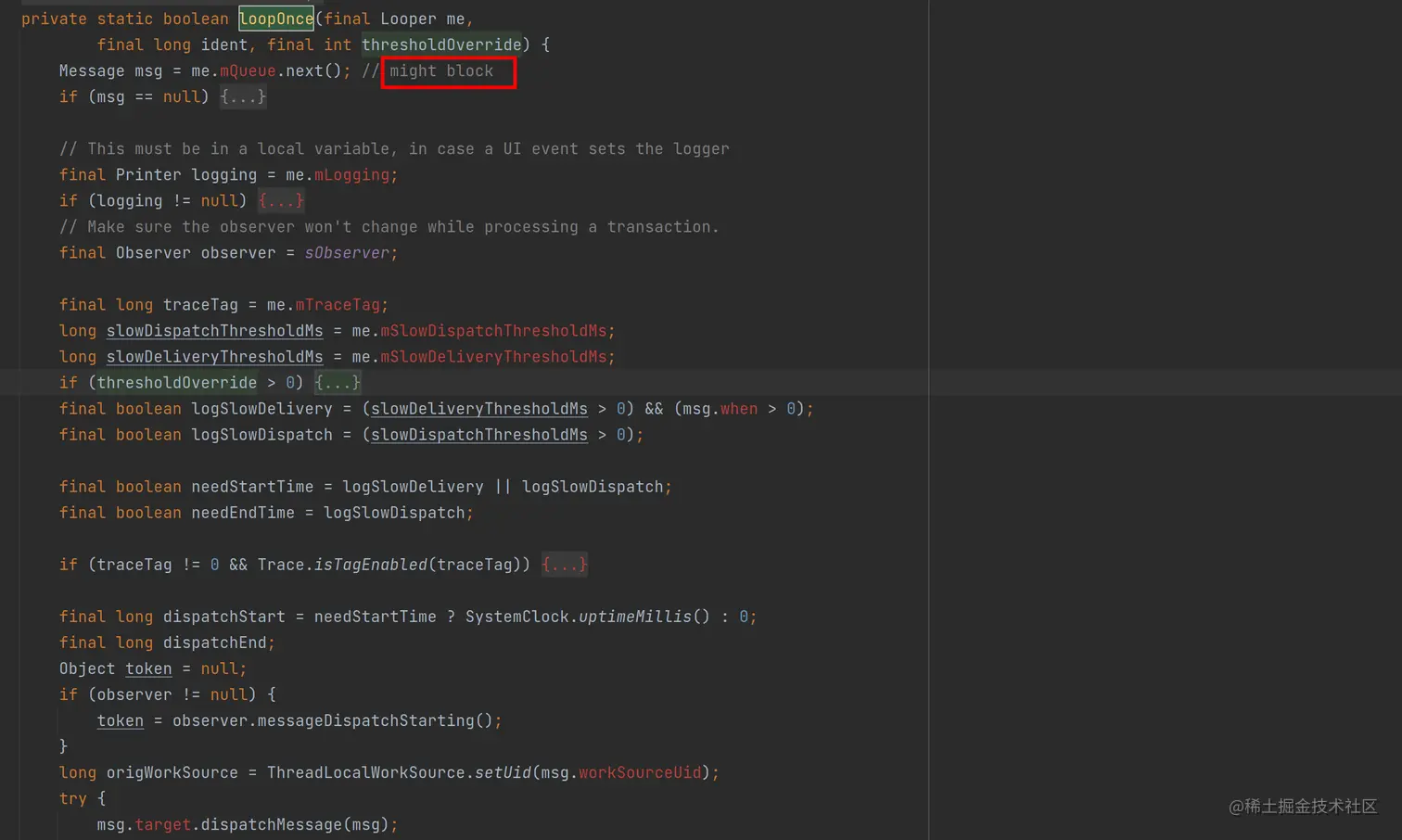
Task: Click the loopOnce method name
Action: [x=276, y=19]
